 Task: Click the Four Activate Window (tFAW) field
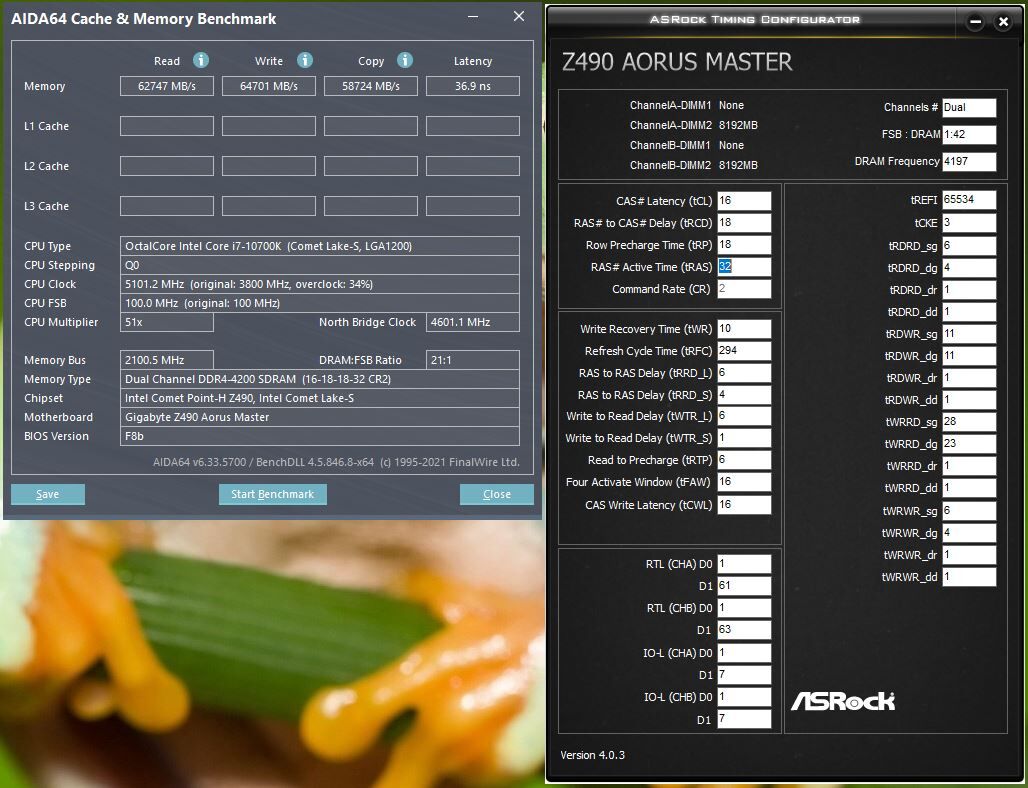click(744, 482)
